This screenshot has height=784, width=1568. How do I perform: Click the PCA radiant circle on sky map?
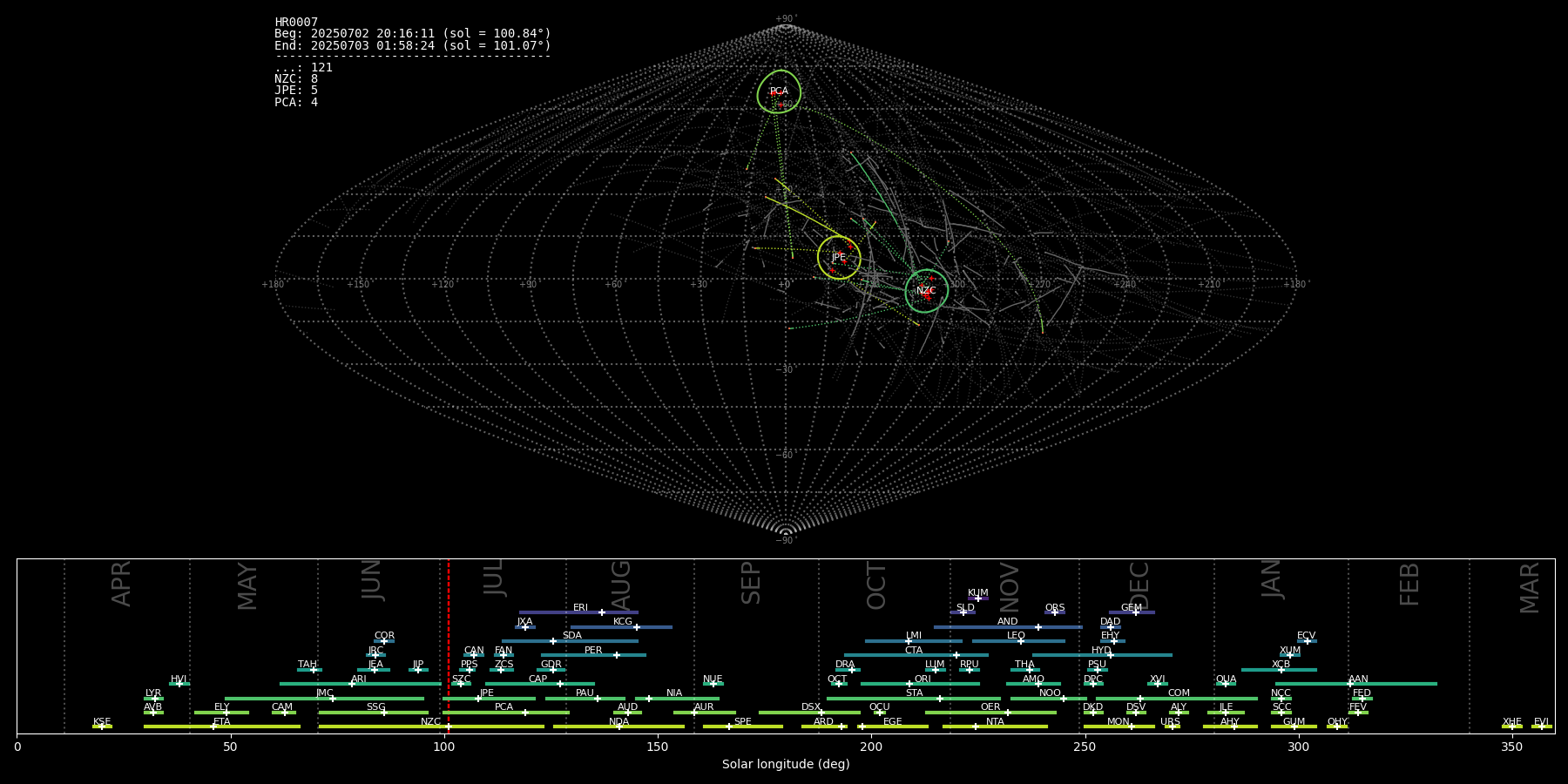tap(779, 91)
